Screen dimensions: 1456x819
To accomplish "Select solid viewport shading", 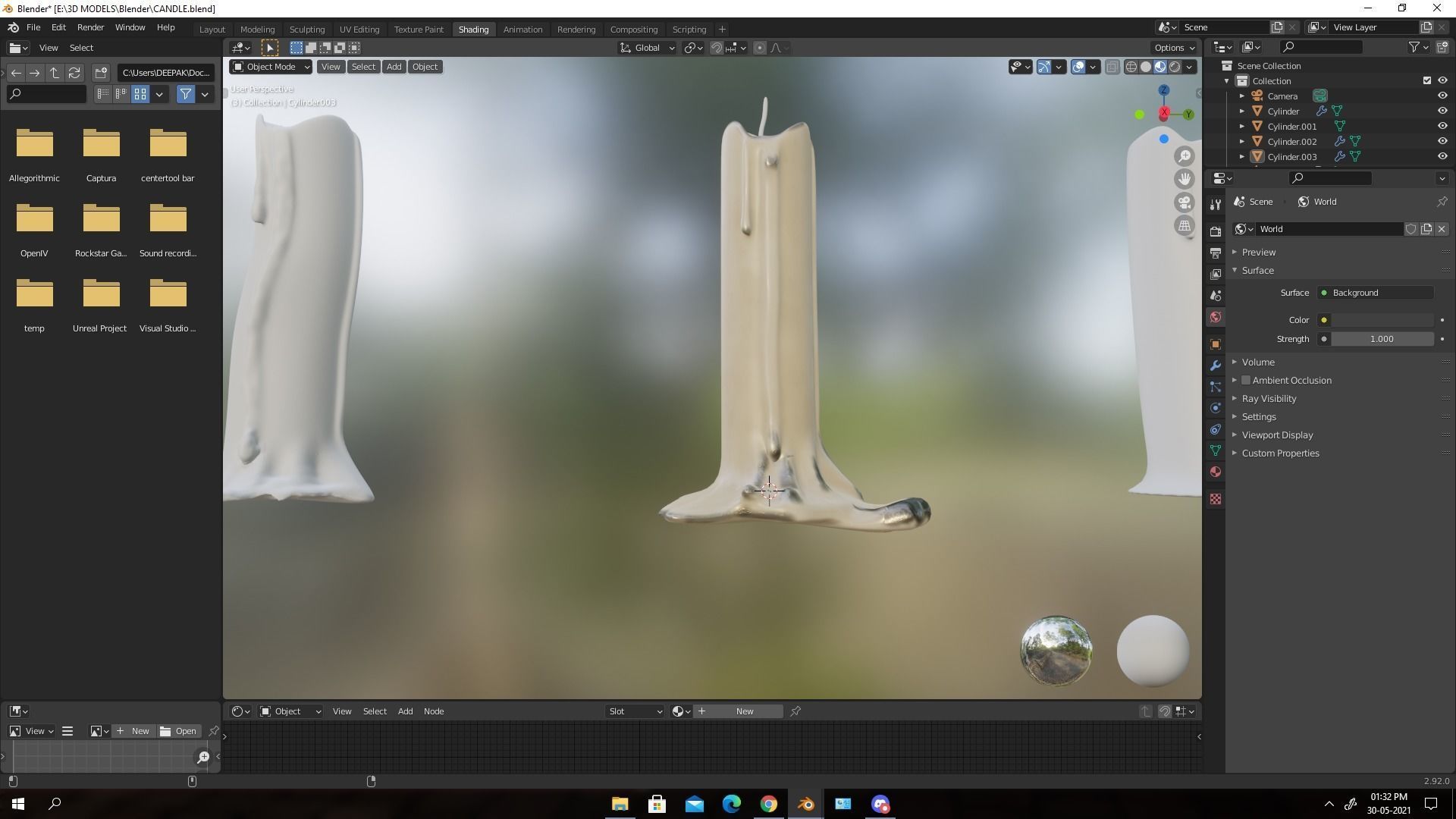I will (x=1146, y=67).
